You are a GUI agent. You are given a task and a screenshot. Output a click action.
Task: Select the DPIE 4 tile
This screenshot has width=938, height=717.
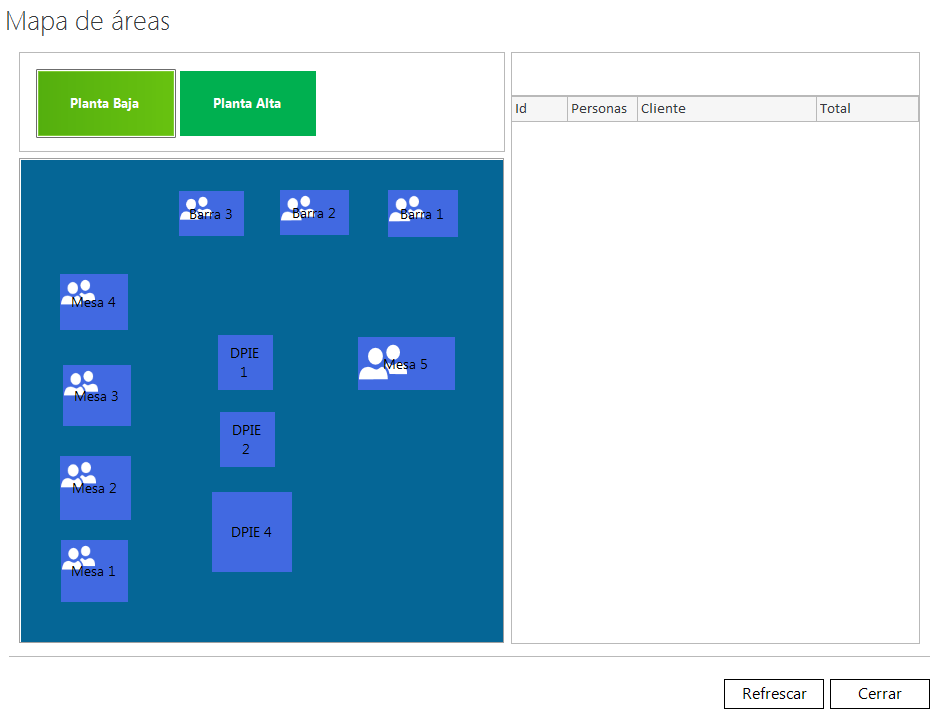point(251,532)
